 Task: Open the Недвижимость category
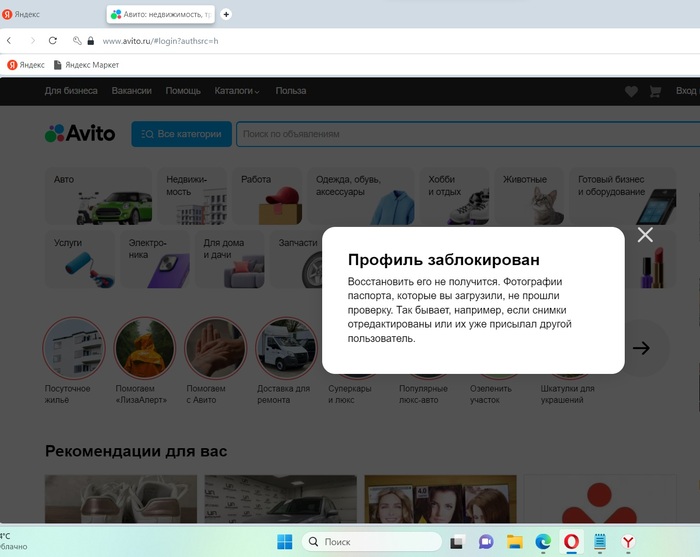[x=192, y=196]
